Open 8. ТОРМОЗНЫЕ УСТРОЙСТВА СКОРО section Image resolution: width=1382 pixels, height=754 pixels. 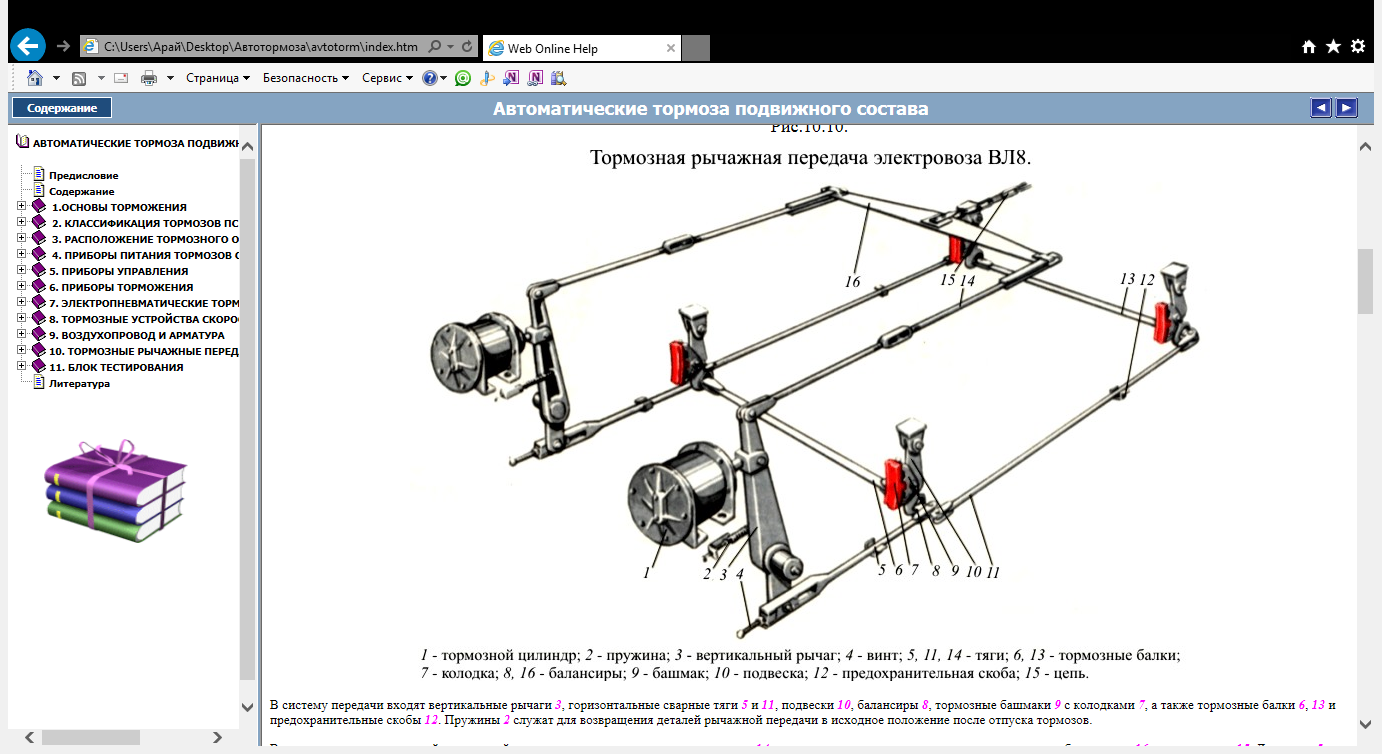click(144, 319)
